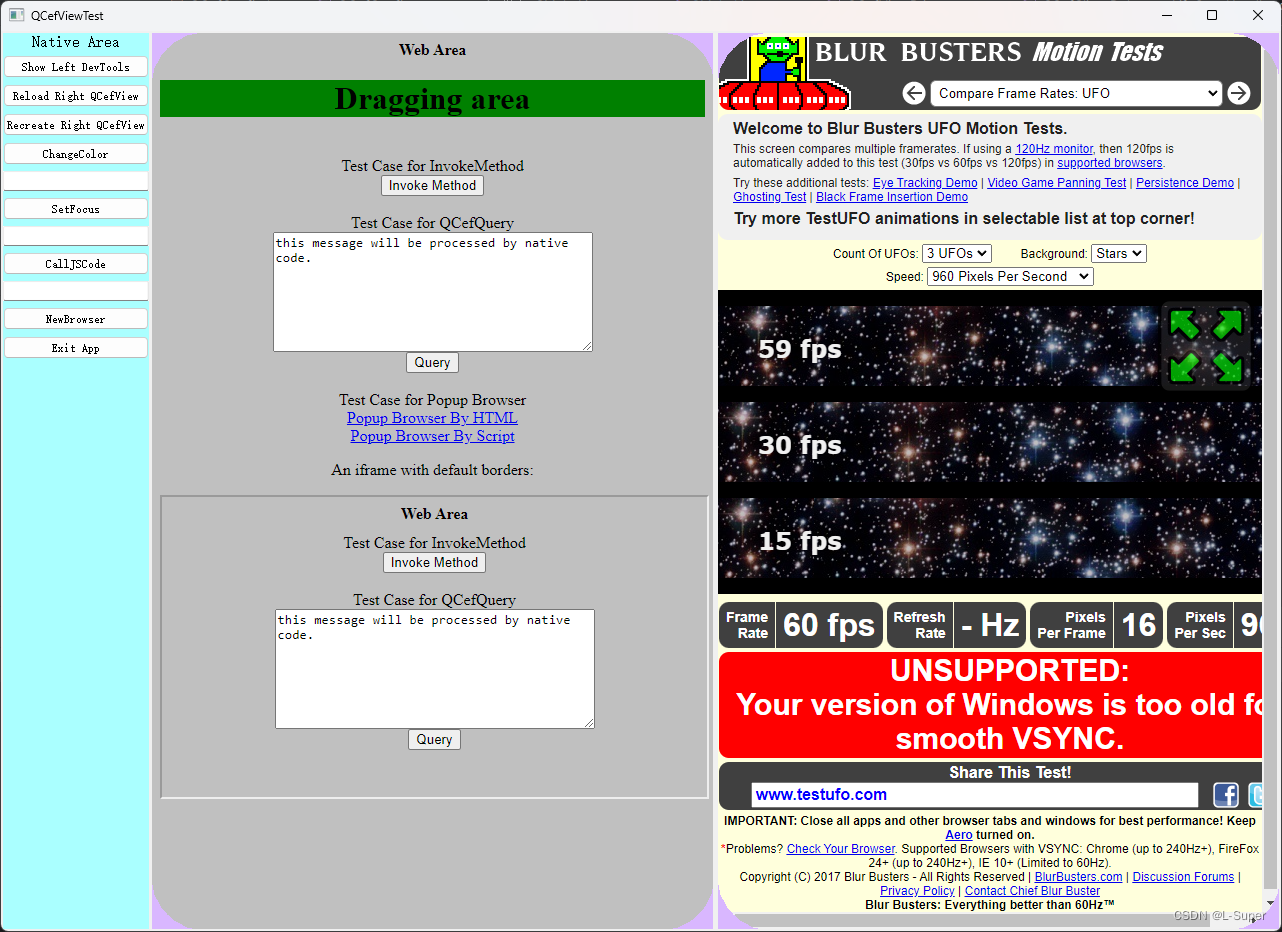
Task: Open the Privacy Policy link
Action: pos(917,891)
